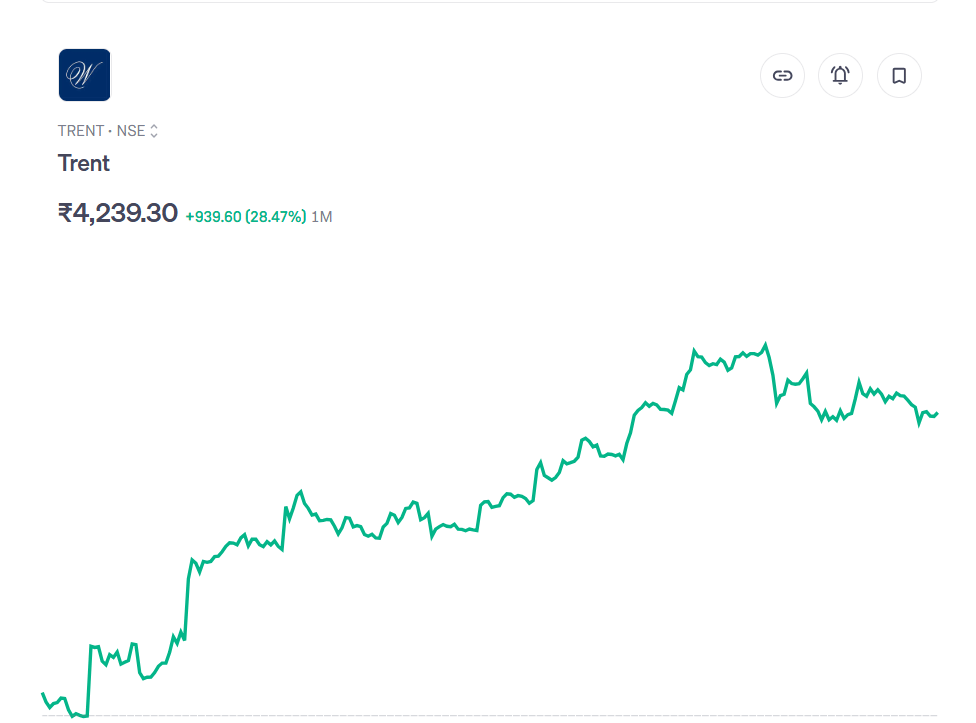
Task: Click the ₹4,239.30 price display
Action: 119,212
